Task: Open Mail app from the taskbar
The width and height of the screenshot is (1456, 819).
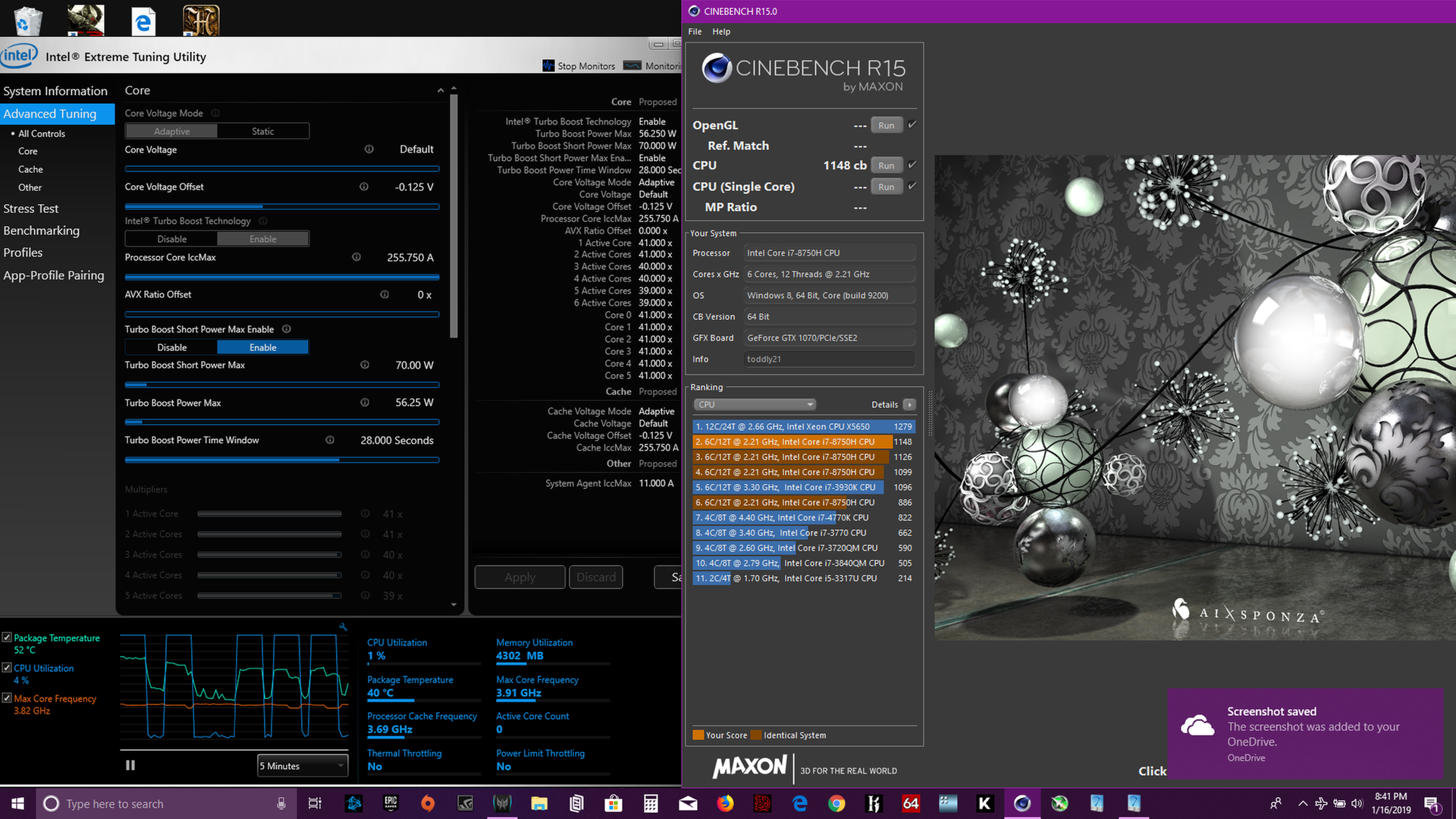Action: tap(688, 803)
